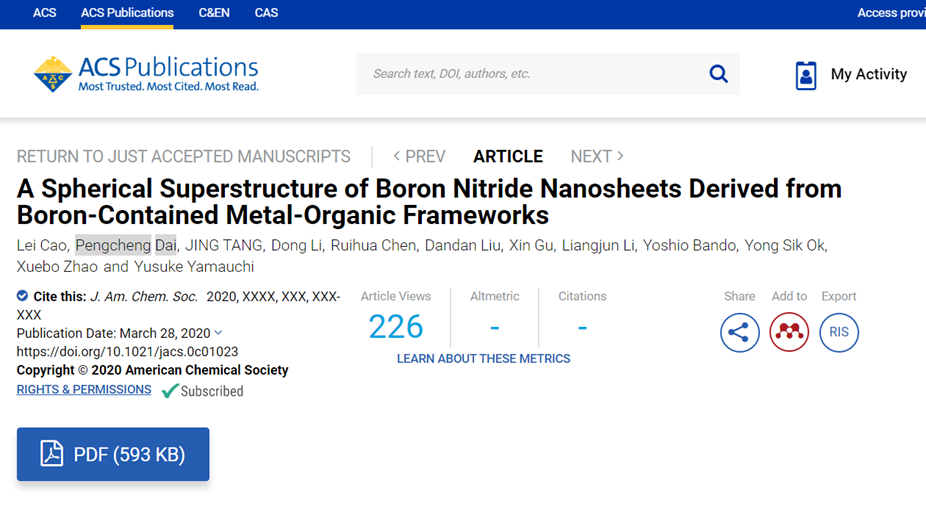The image size is (926, 509).
Task: Click the search magnifier icon
Action: [718, 74]
